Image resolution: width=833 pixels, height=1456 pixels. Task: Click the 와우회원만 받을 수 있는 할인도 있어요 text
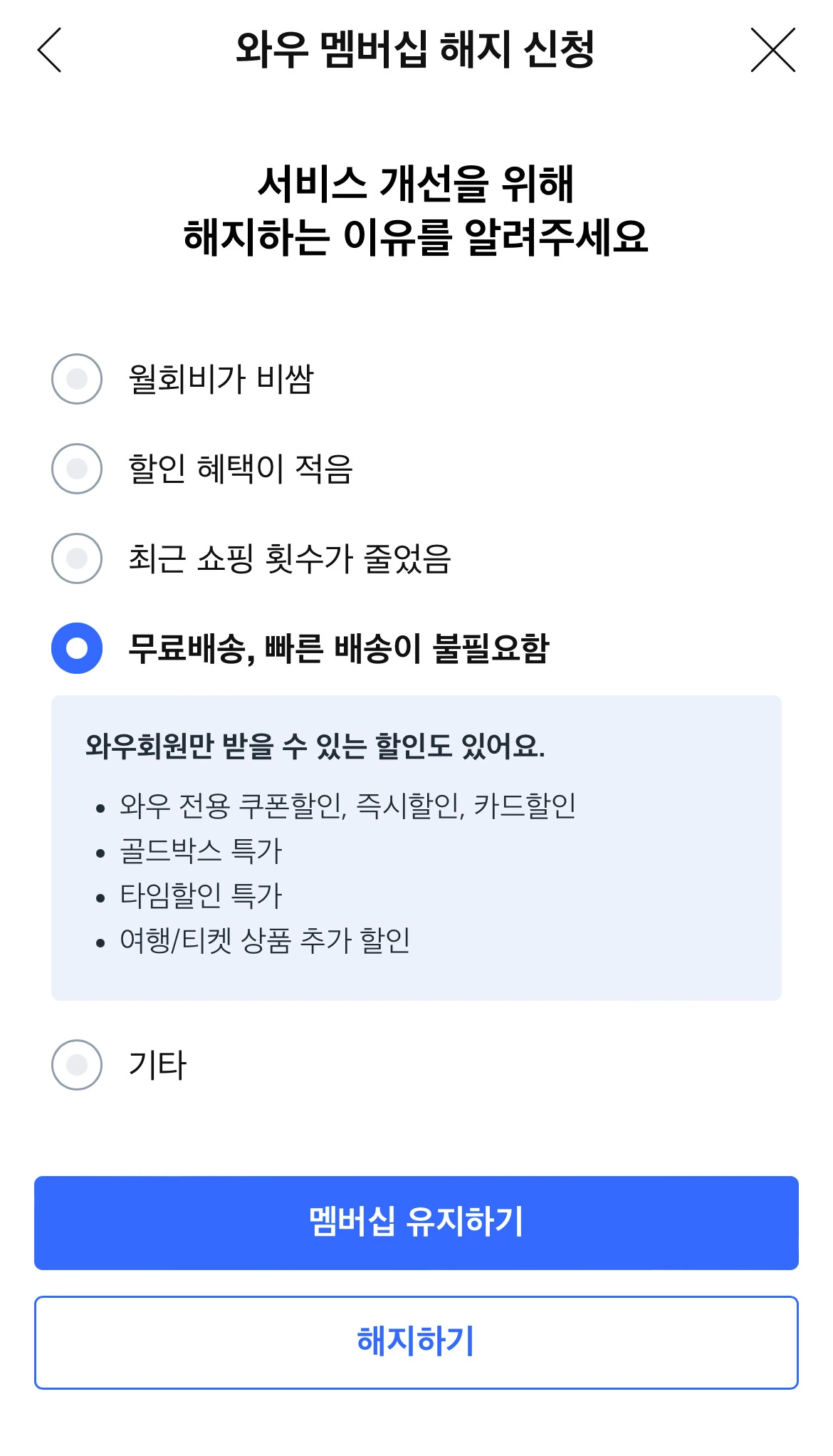click(315, 746)
